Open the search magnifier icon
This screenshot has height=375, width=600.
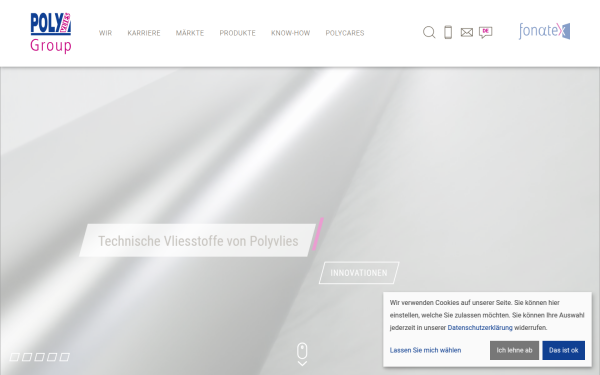coord(429,32)
